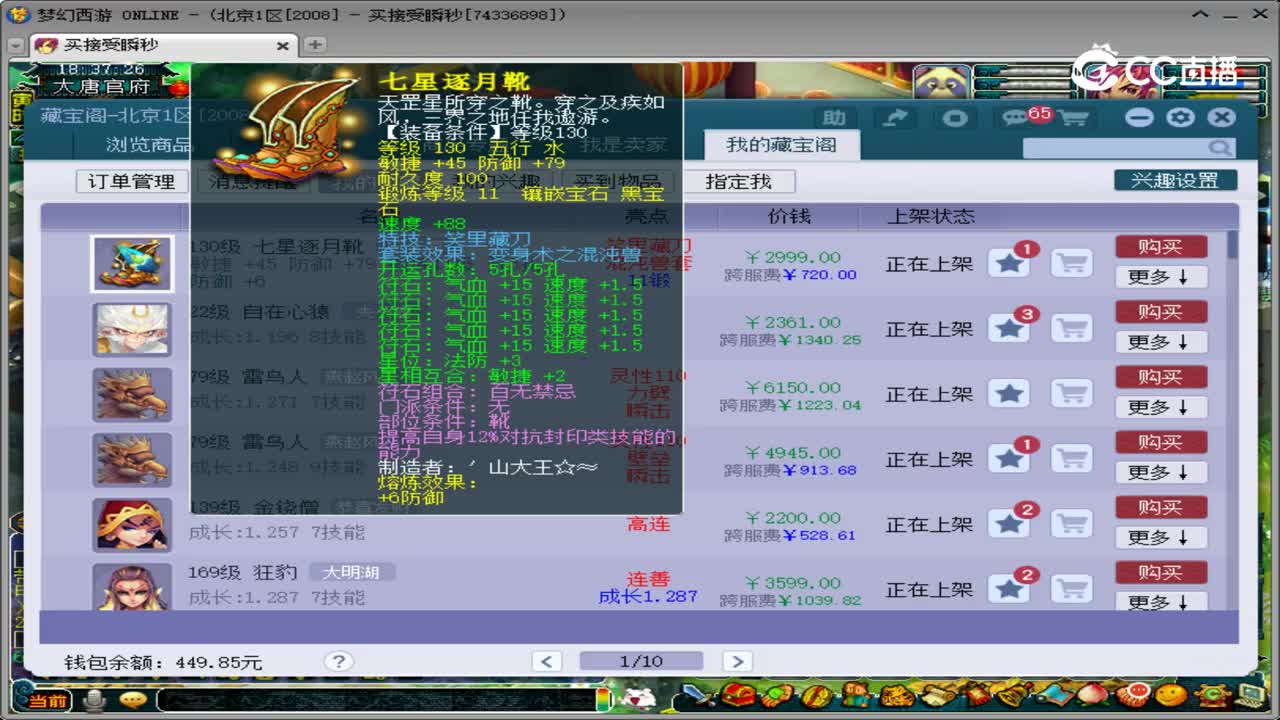The width and height of the screenshot is (1280, 720).
Task: Click the 助 help icon in header
Action: [x=834, y=118]
